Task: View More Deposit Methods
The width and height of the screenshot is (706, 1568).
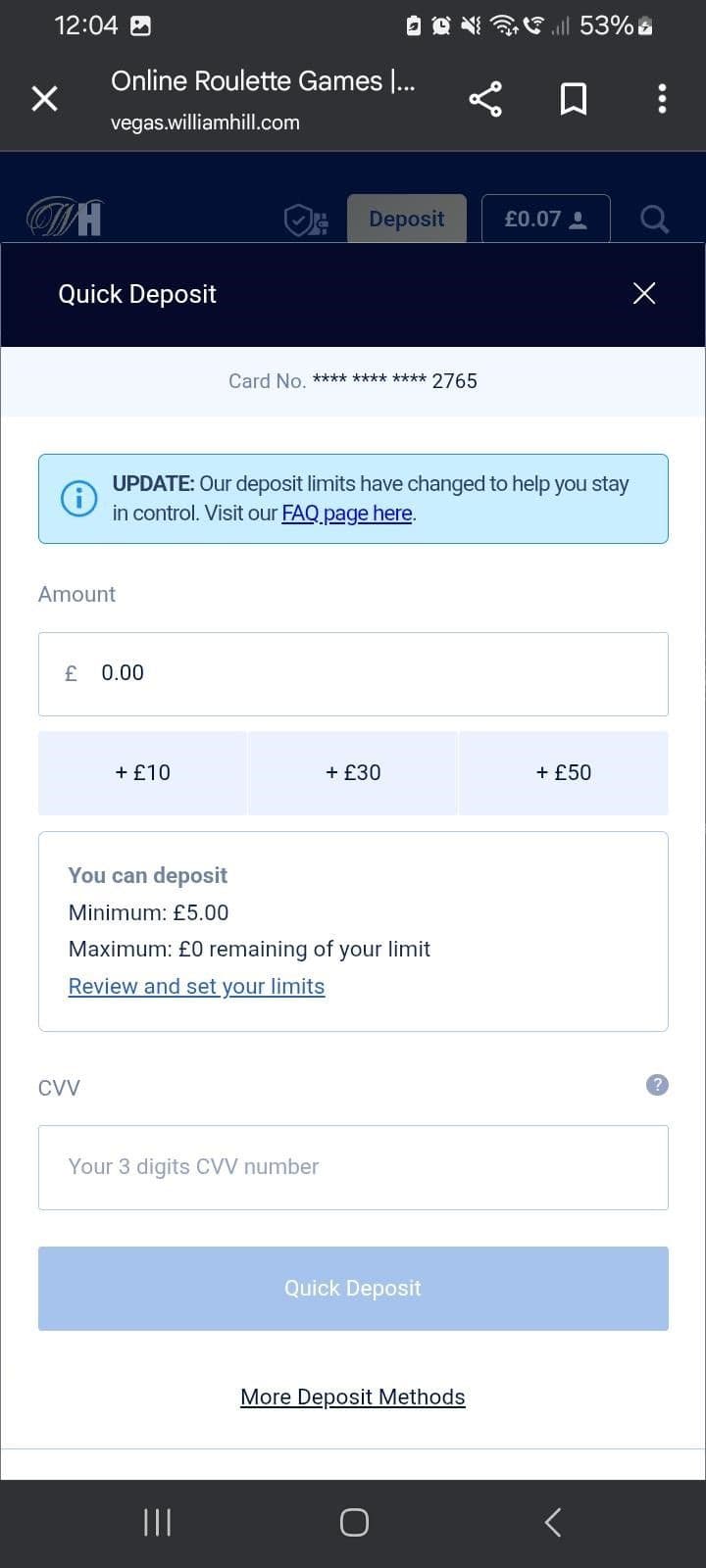Action: (x=353, y=1396)
